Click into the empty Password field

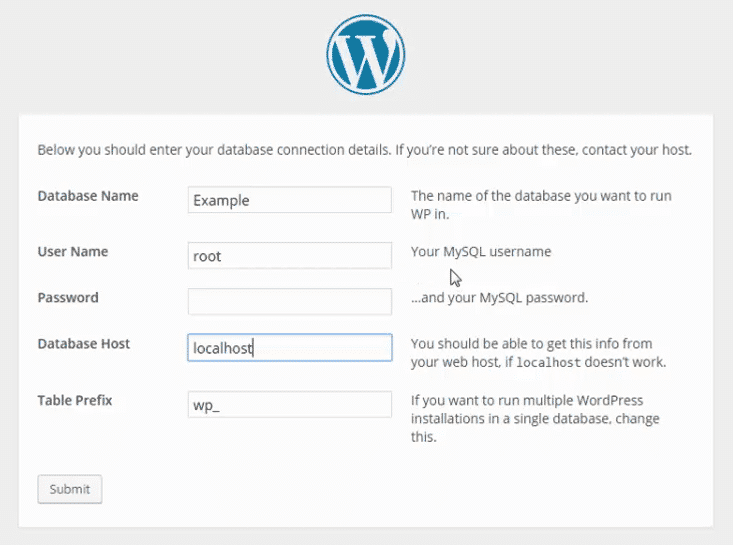click(290, 301)
